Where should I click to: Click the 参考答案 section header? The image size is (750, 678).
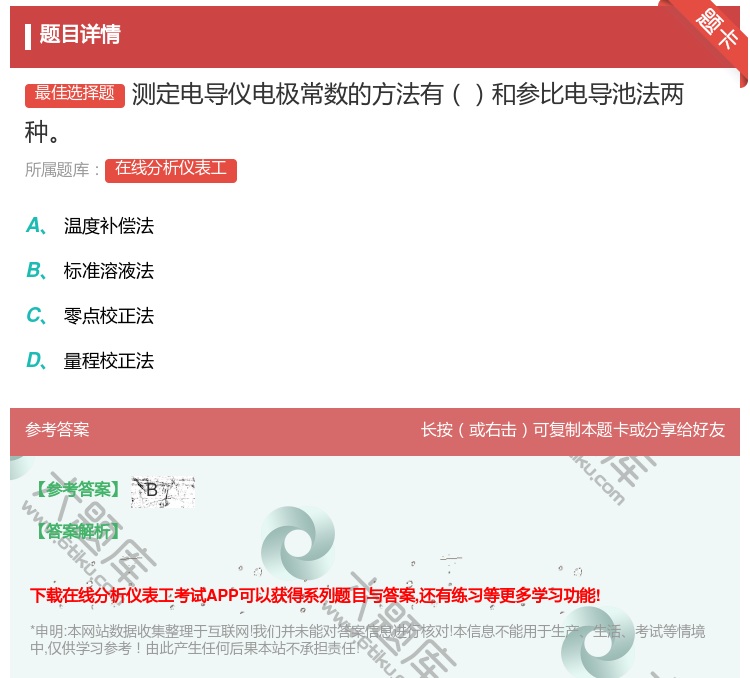tap(57, 430)
